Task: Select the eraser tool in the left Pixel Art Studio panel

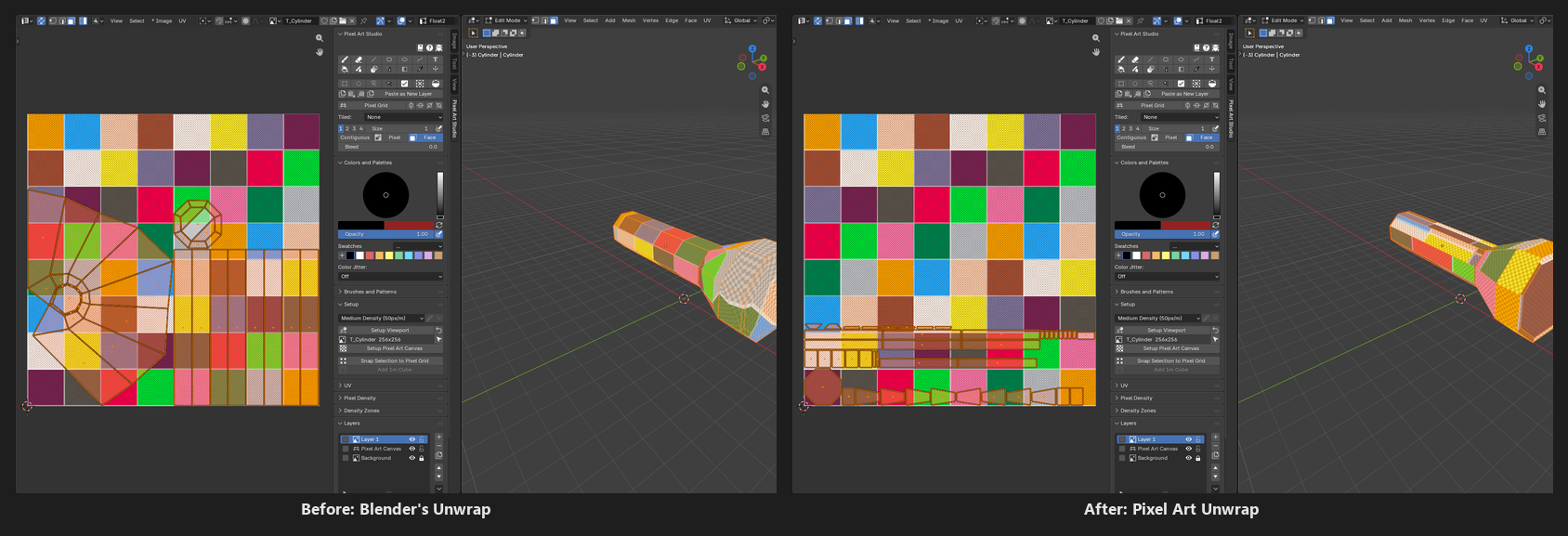Action: [359, 59]
